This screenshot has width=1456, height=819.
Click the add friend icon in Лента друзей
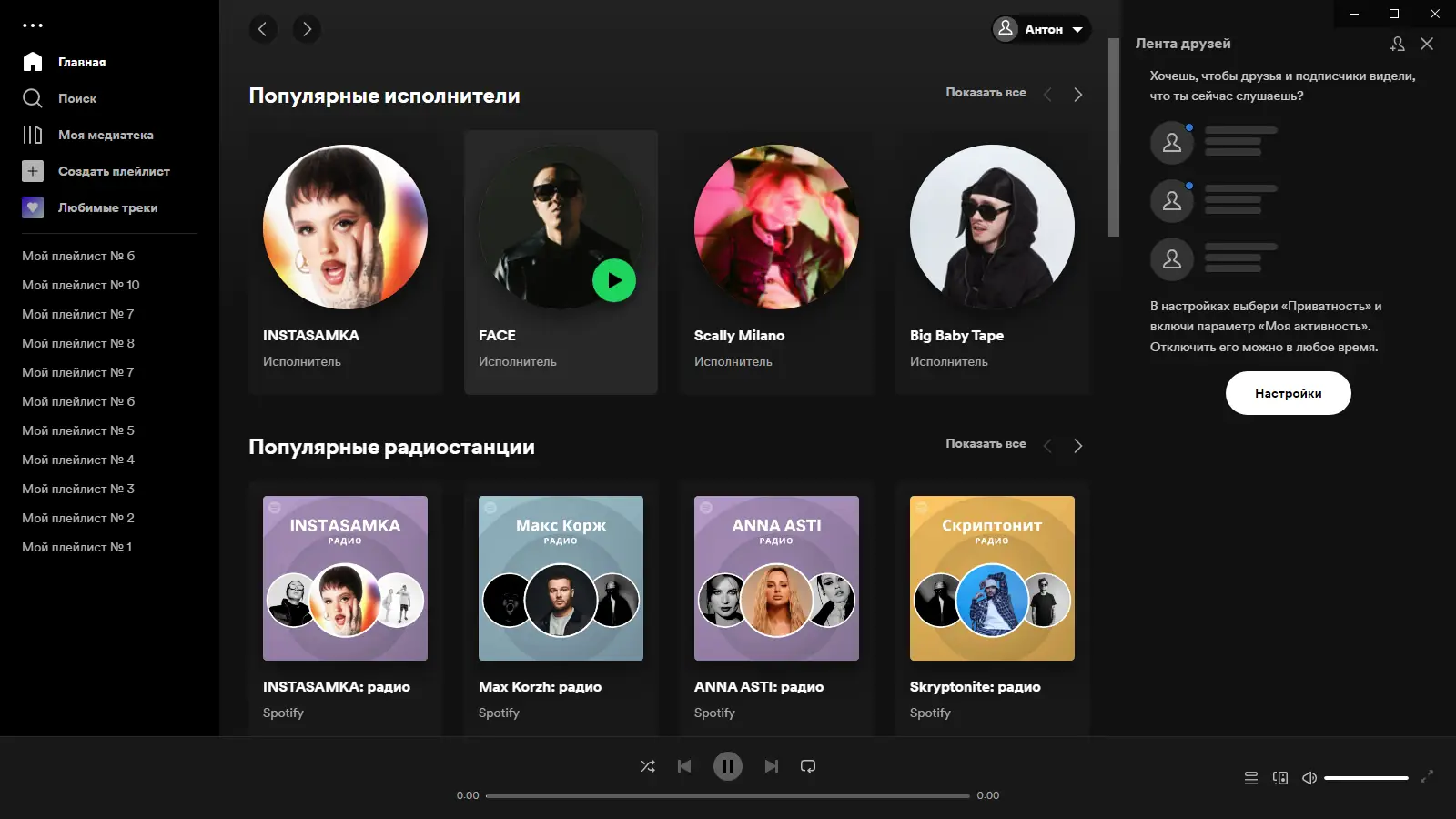(1398, 43)
